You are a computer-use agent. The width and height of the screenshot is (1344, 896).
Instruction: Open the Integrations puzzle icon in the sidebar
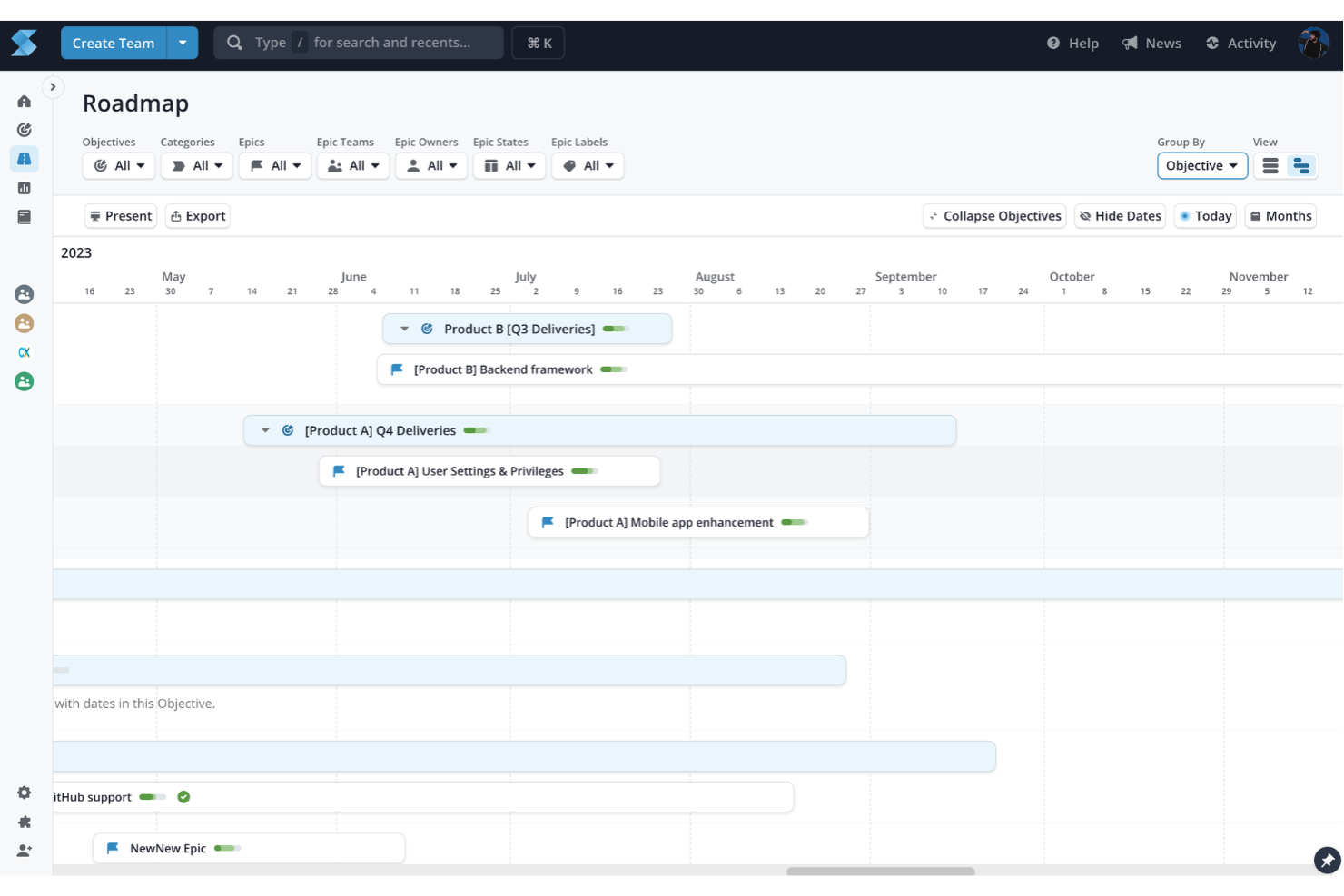coord(24,822)
